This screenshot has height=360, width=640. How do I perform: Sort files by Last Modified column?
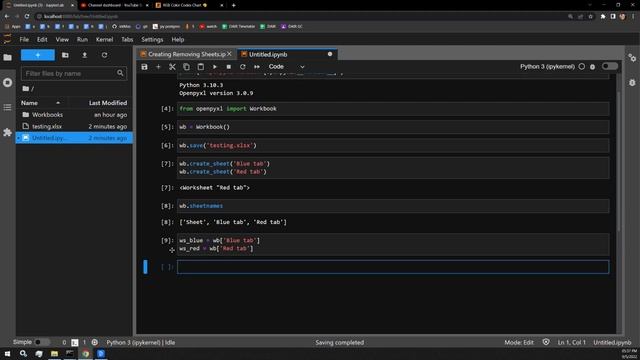(x=108, y=103)
